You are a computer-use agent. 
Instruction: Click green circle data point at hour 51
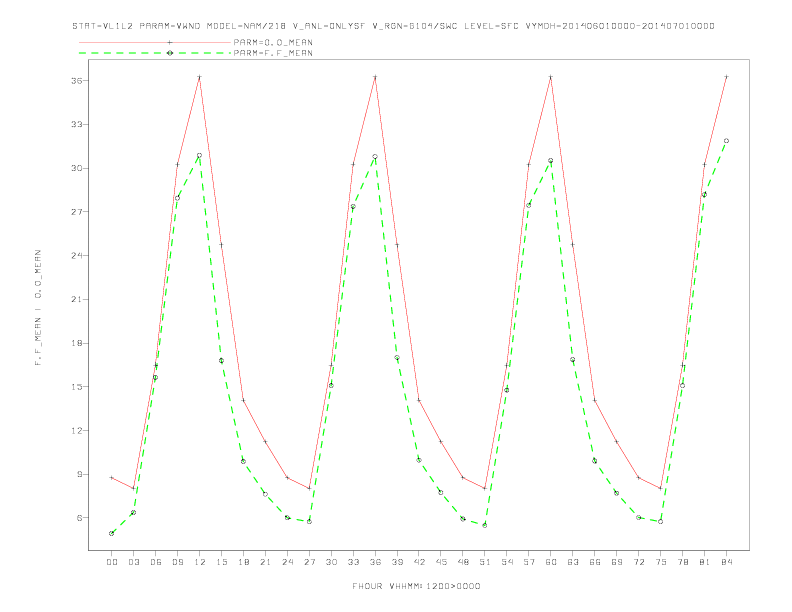point(485,526)
